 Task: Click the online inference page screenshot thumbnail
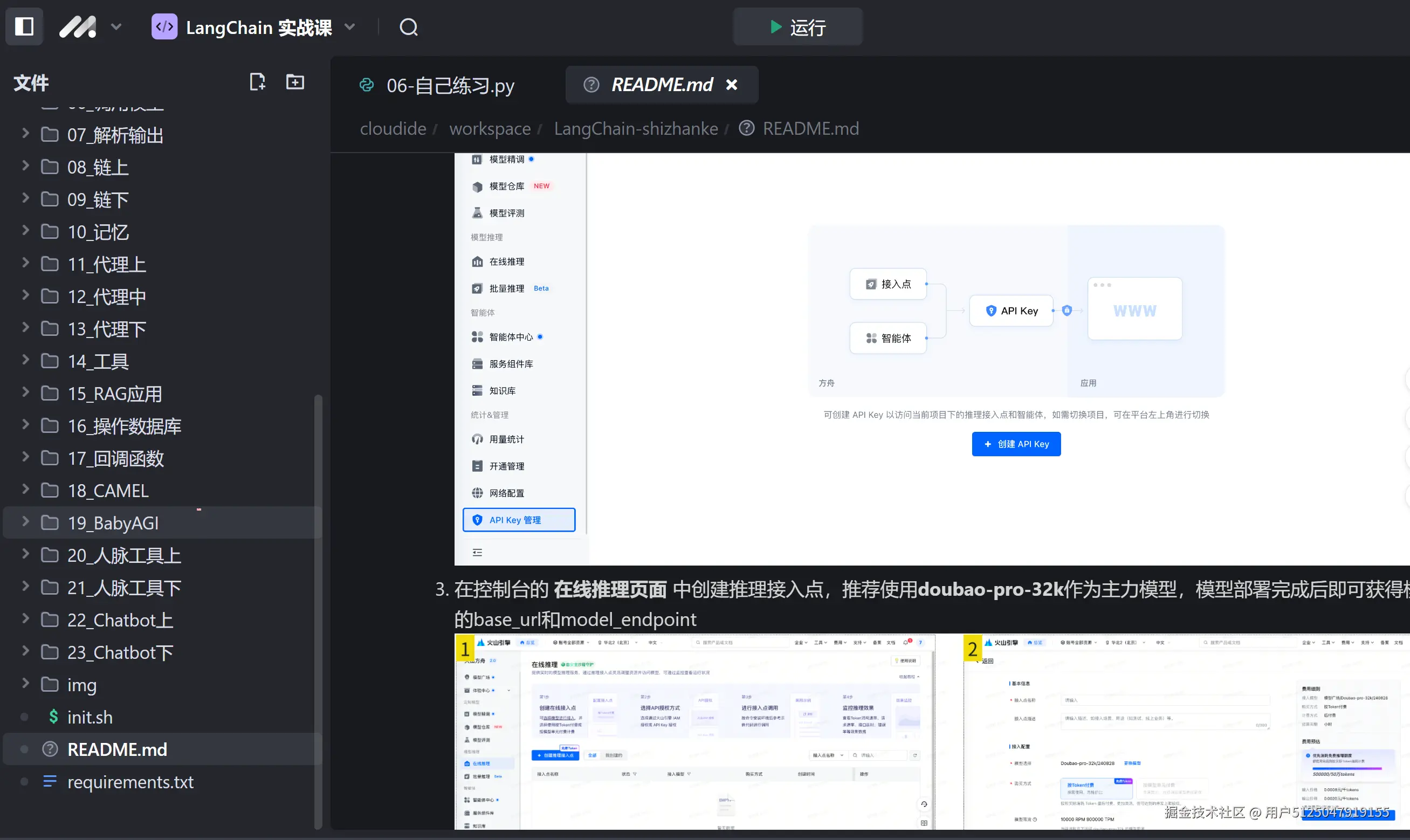694,732
